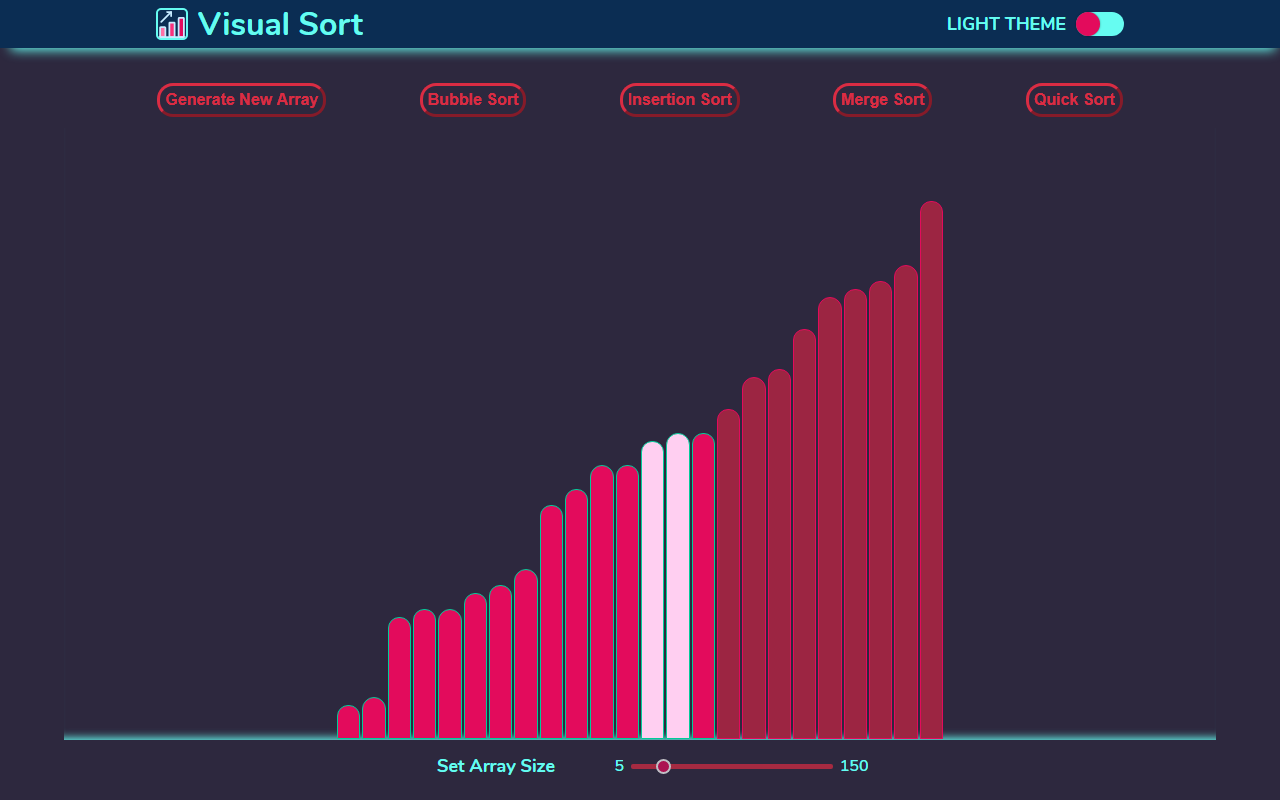Click the 'LIGHT THEME' label
This screenshot has width=1280, height=800.
(1006, 24)
